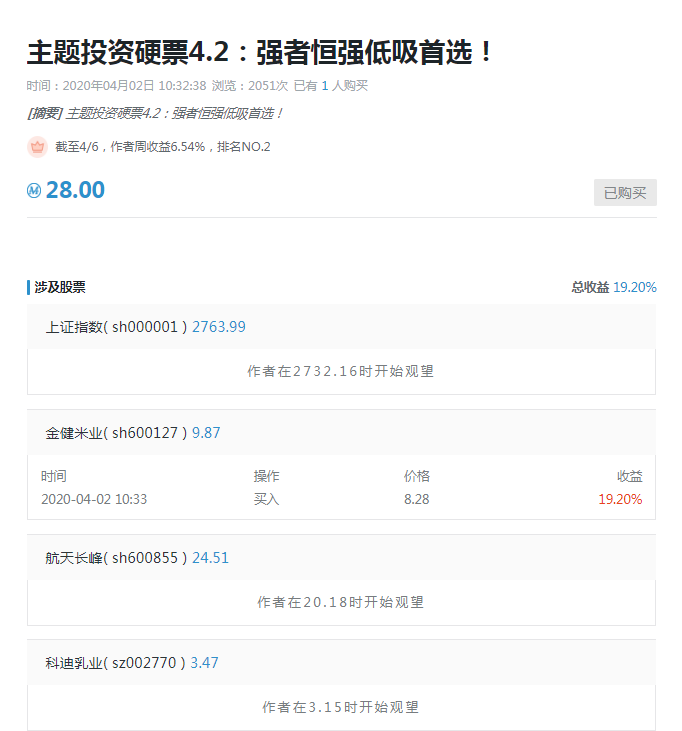
Task: Click the 买入 operation cell
Action: [x=266, y=499]
